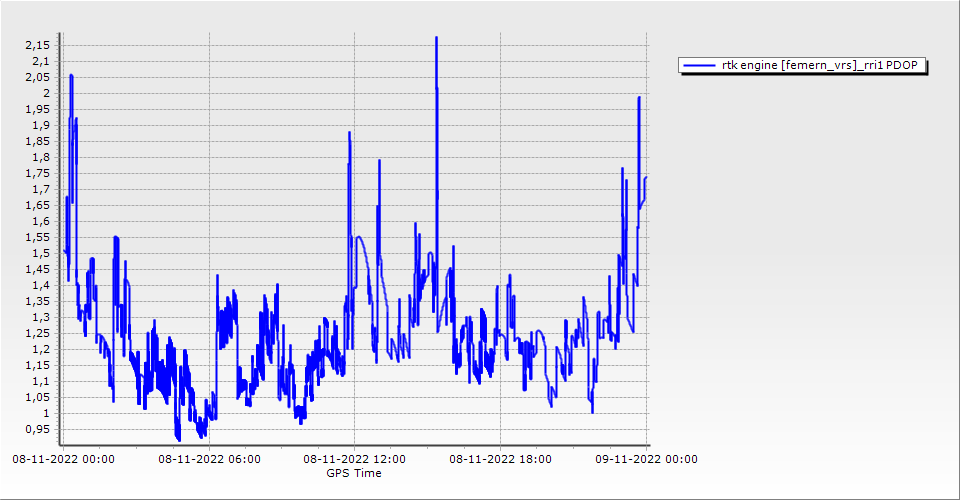The height and width of the screenshot is (500, 960).
Task: Click the 1,75 y-axis tick label
Action: (x=37, y=173)
